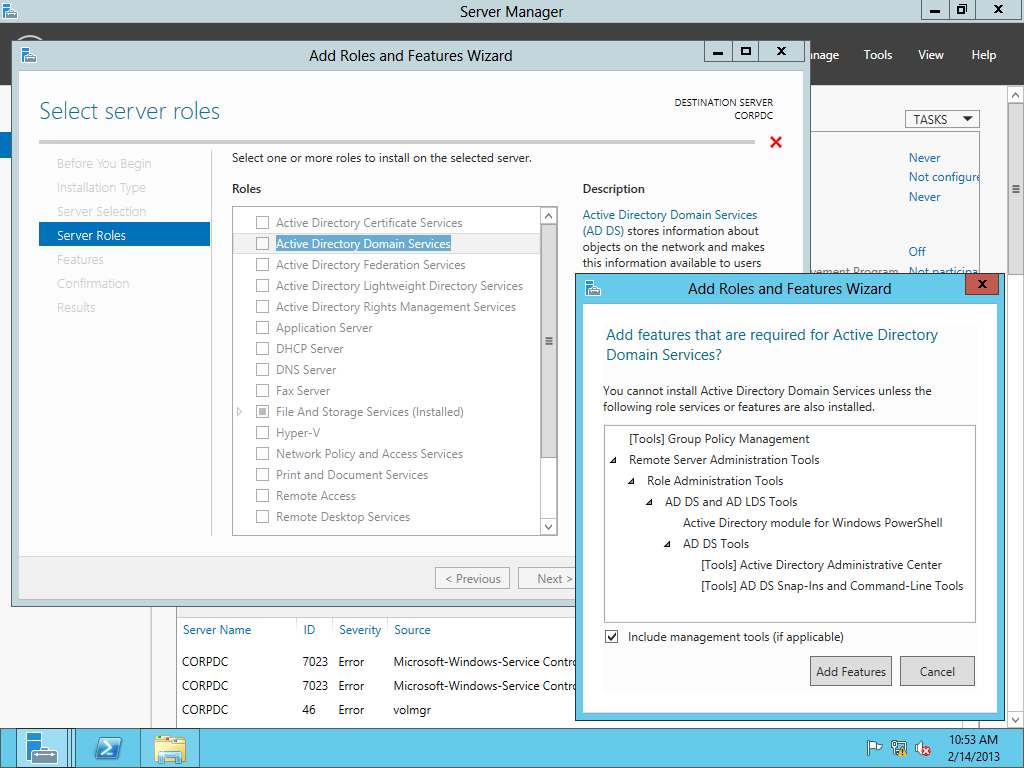Viewport: 1024px width, 768px height.
Task: Click the Add Features button
Action: point(851,671)
